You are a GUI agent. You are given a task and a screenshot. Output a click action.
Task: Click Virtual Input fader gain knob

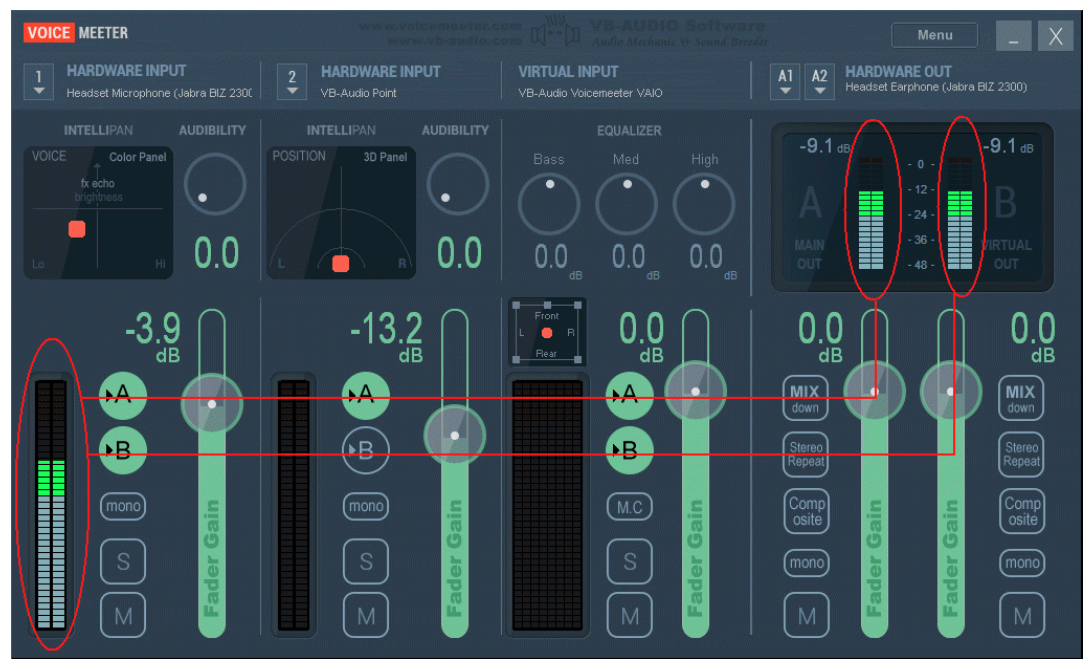click(x=695, y=392)
